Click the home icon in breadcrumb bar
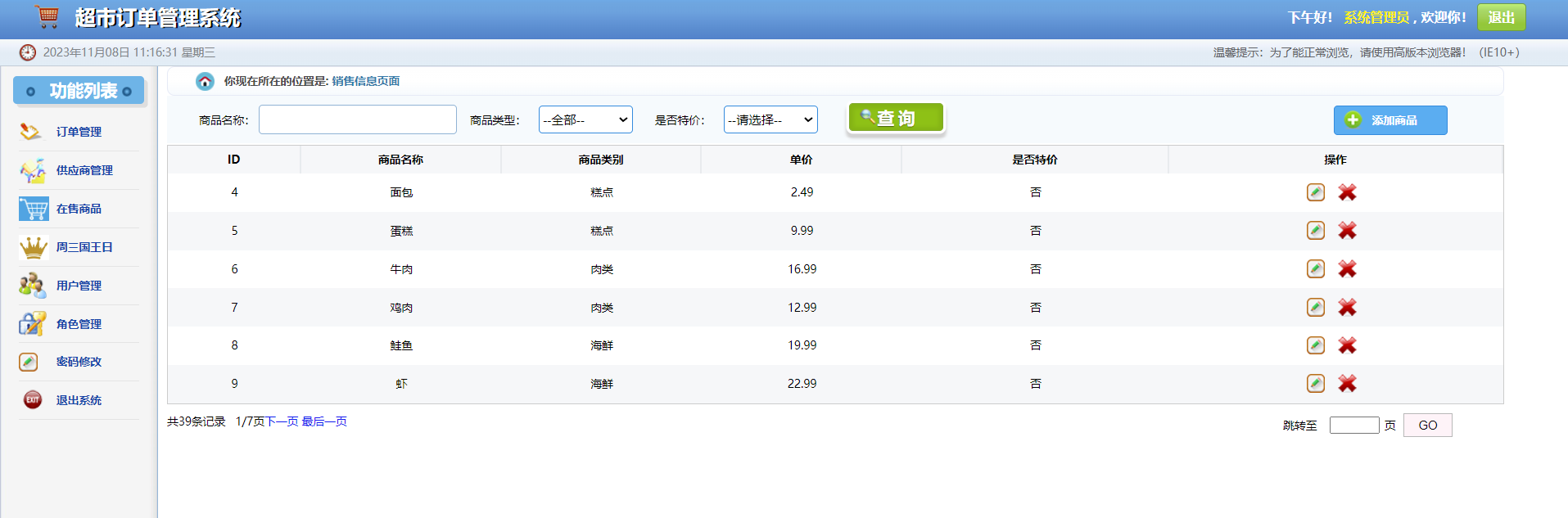1568x518 pixels. pyautogui.click(x=205, y=81)
